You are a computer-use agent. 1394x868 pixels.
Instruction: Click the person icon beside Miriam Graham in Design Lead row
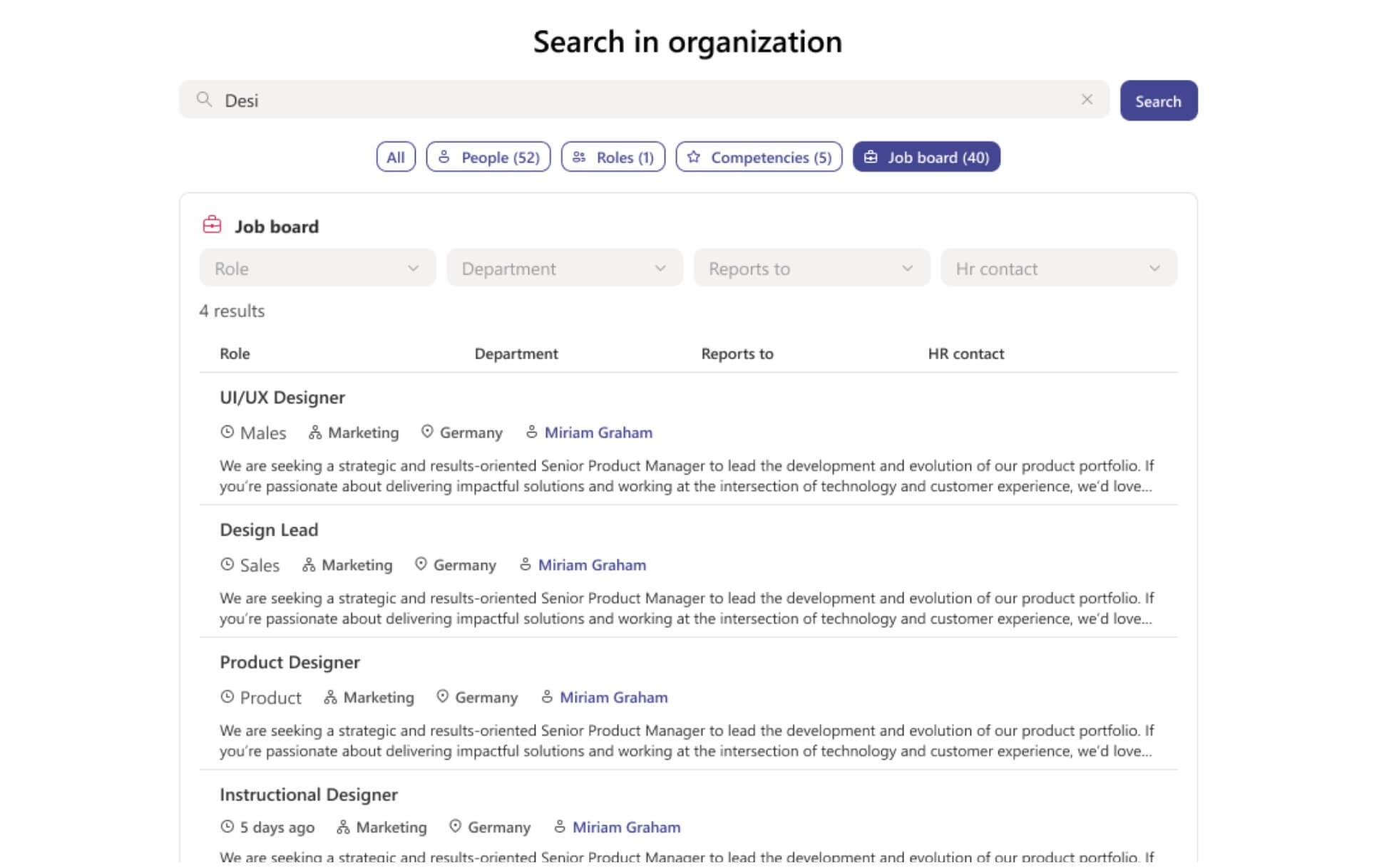point(525,564)
